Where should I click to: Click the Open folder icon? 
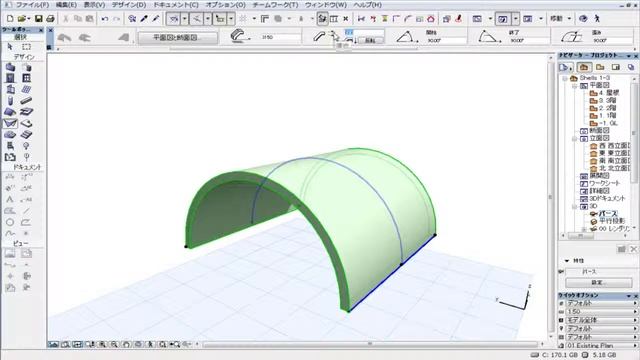pos(22,19)
